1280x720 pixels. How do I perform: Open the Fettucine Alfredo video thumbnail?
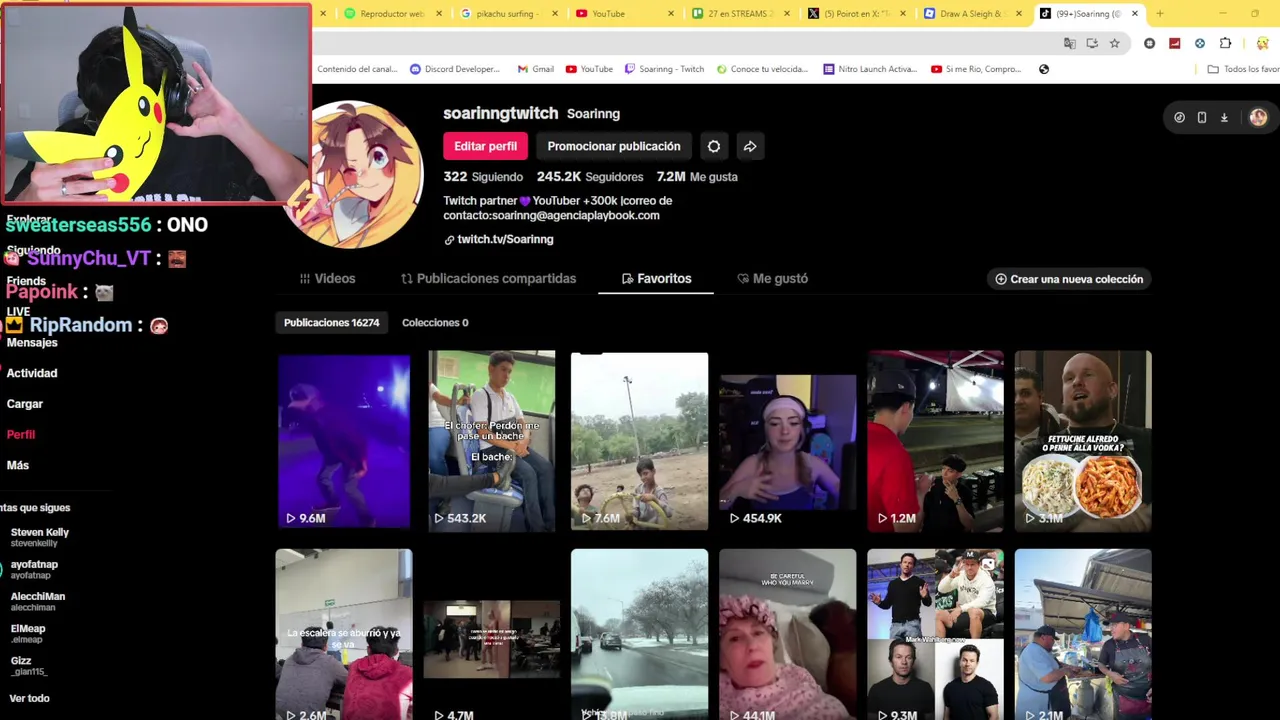coord(1083,440)
